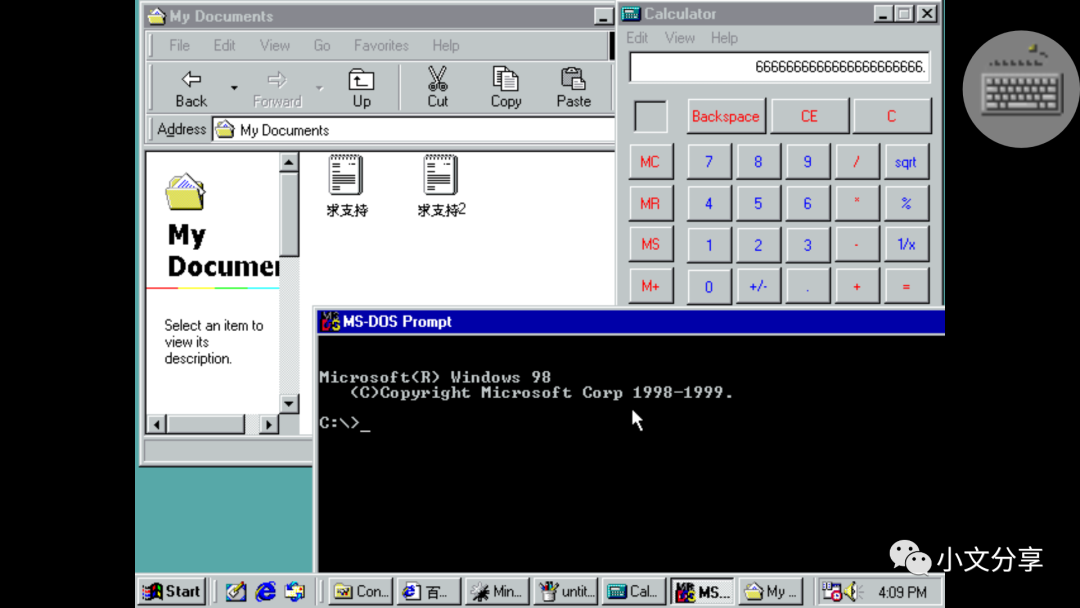Click the plus button in Calculator
This screenshot has width=1080, height=608.
click(857, 286)
